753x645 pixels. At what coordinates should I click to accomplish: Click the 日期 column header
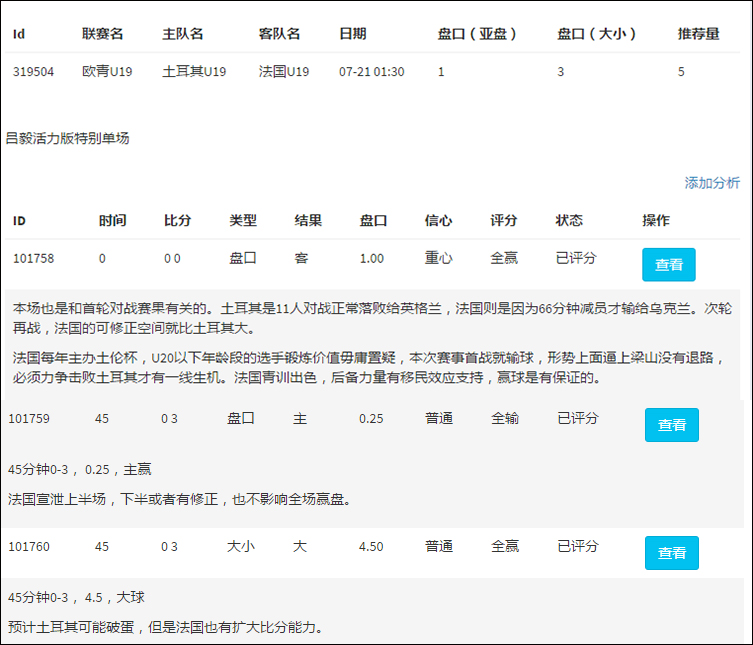click(352, 34)
